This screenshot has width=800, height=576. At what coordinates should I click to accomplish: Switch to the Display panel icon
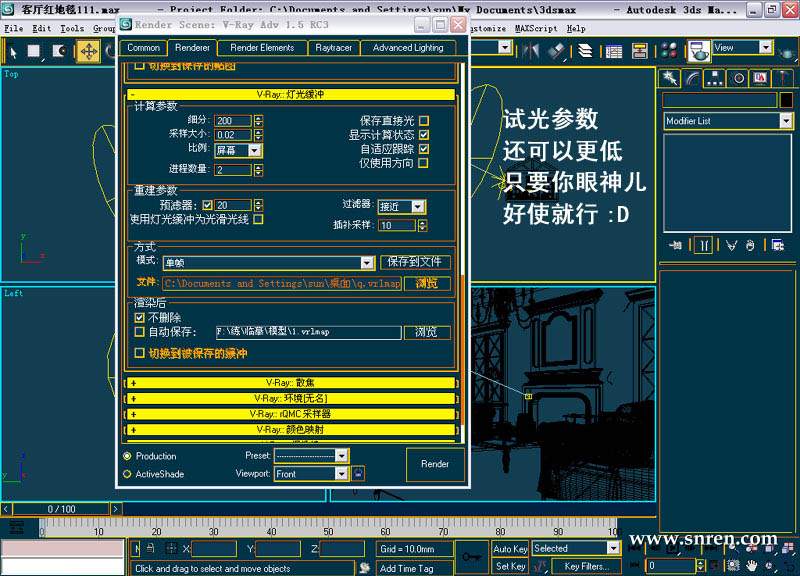click(760, 79)
